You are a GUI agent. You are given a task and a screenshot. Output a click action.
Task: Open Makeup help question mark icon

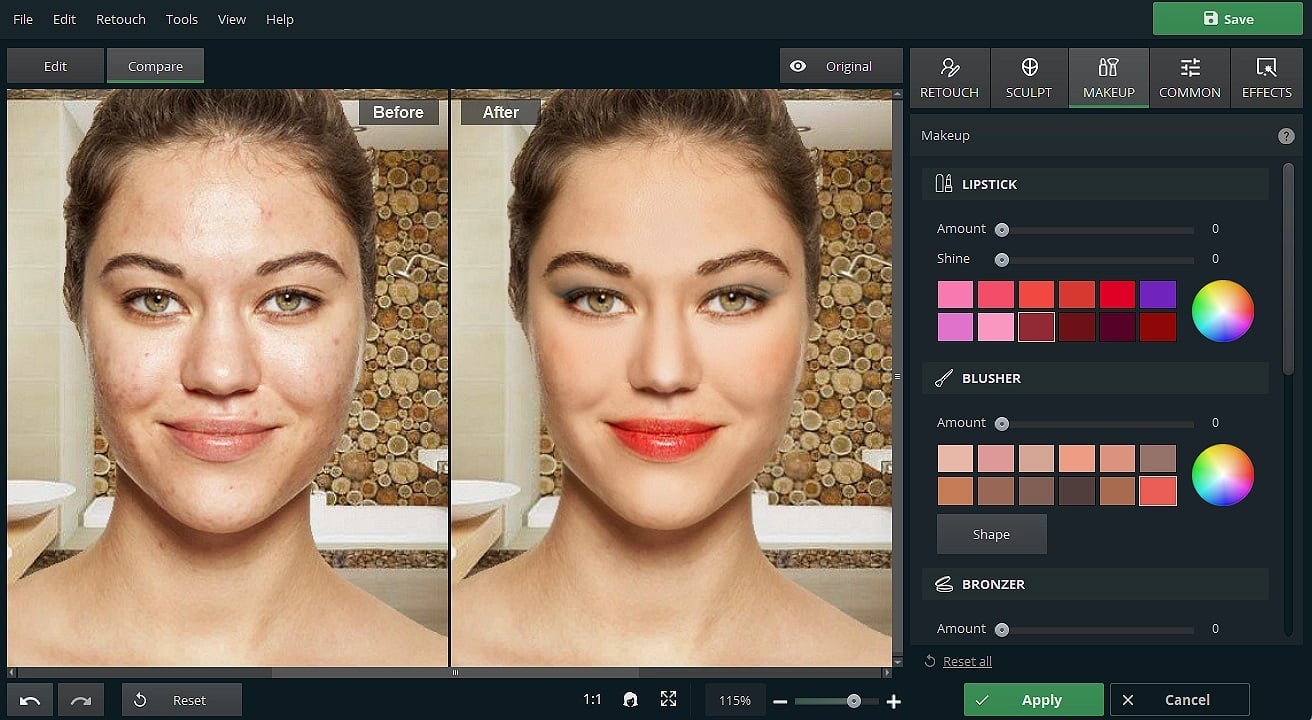1286,136
